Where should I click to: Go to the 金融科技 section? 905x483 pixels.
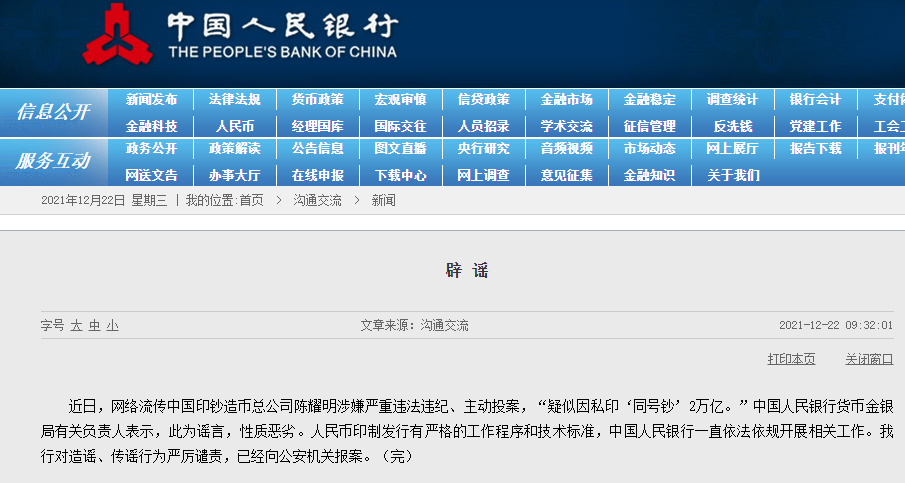point(151,126)
